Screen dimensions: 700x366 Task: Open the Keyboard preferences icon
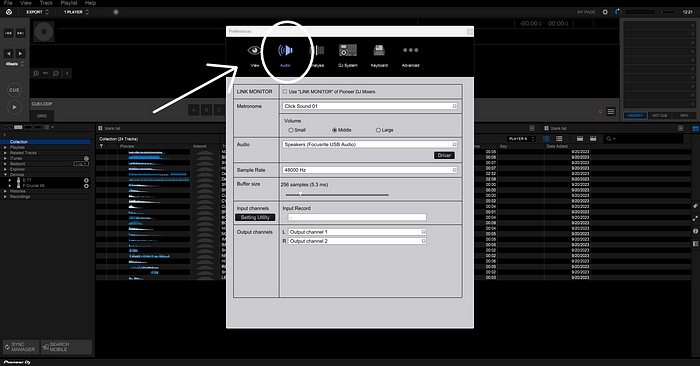coord(379,50)
